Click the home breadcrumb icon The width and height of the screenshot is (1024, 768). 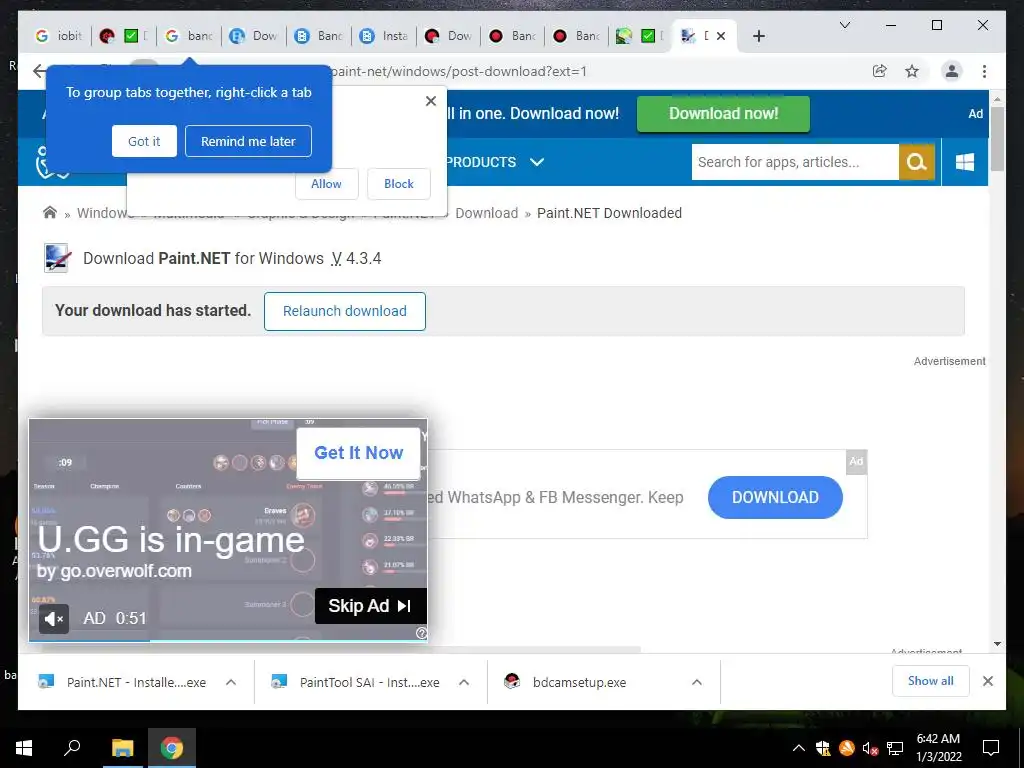click(50, 212)
